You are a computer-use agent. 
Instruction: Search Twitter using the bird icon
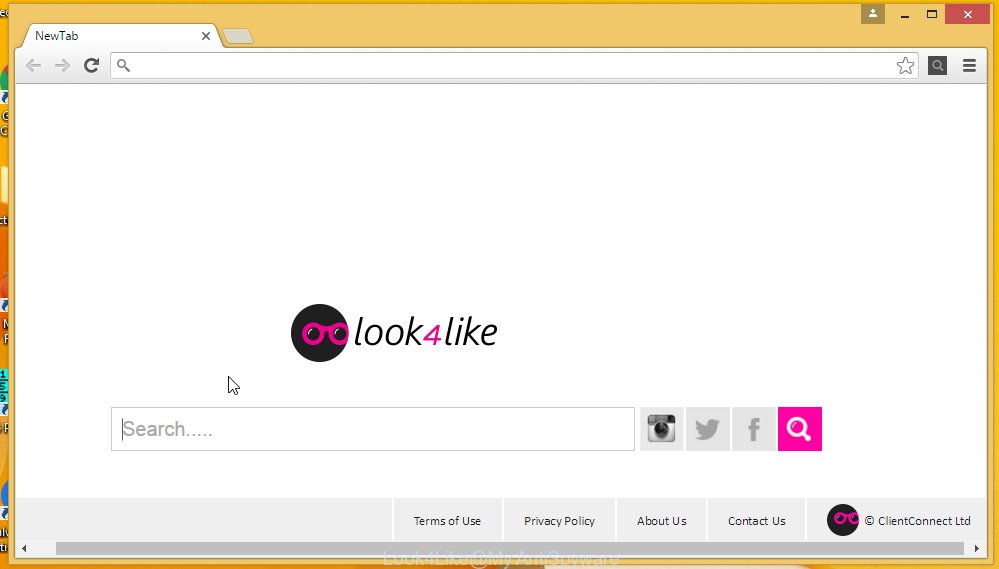coord(707,429)
